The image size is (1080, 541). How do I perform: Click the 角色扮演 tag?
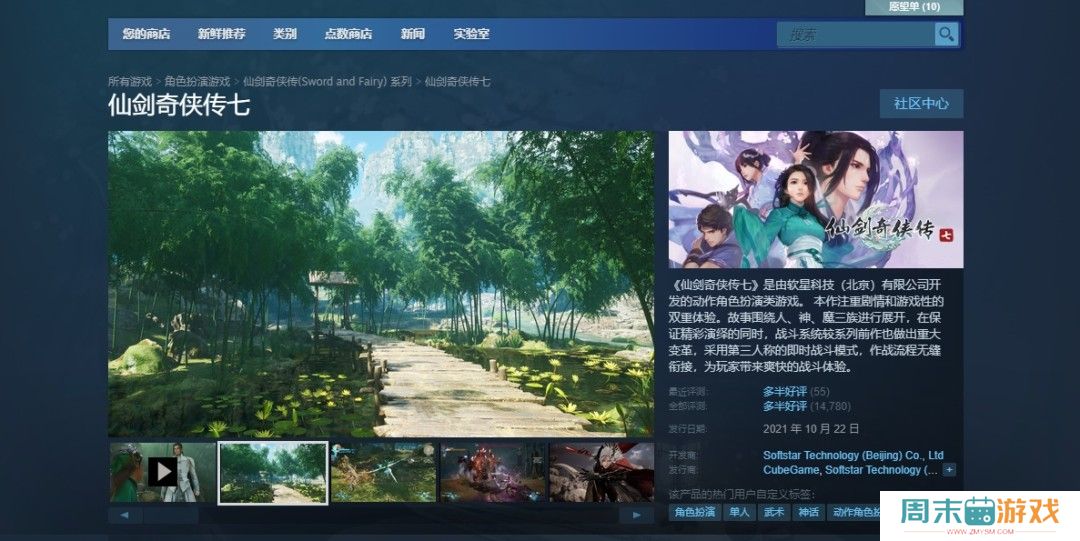[x=695, y=512]
